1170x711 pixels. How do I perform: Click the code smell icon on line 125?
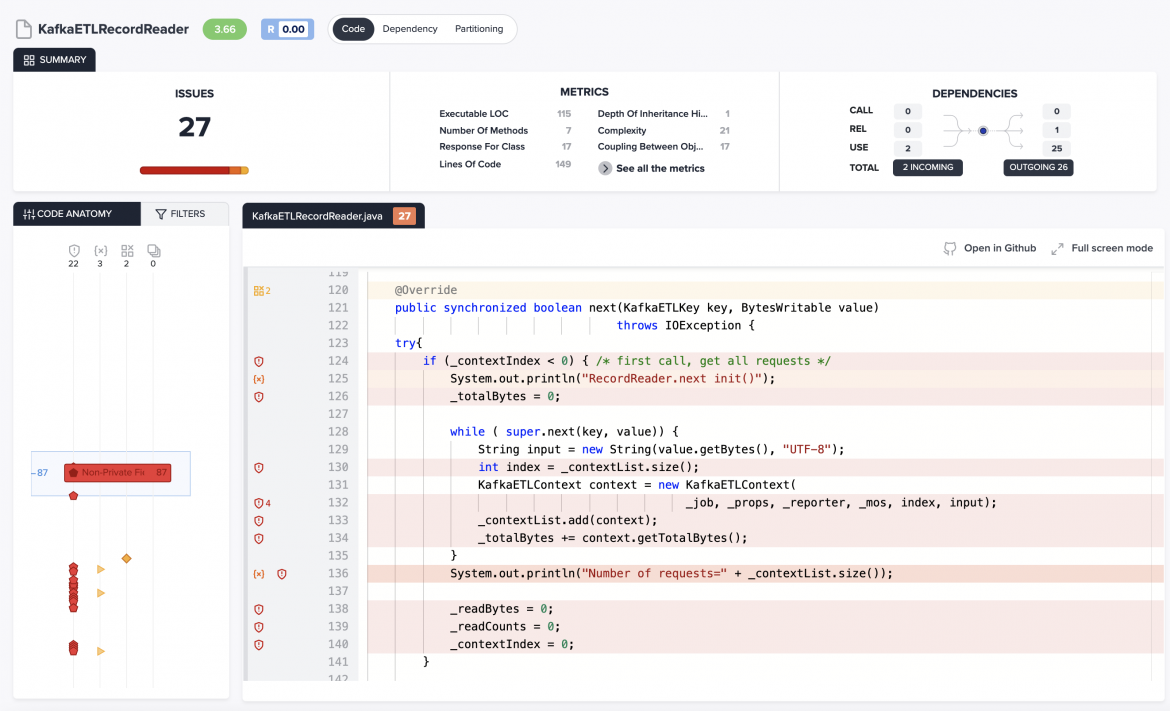259,379
